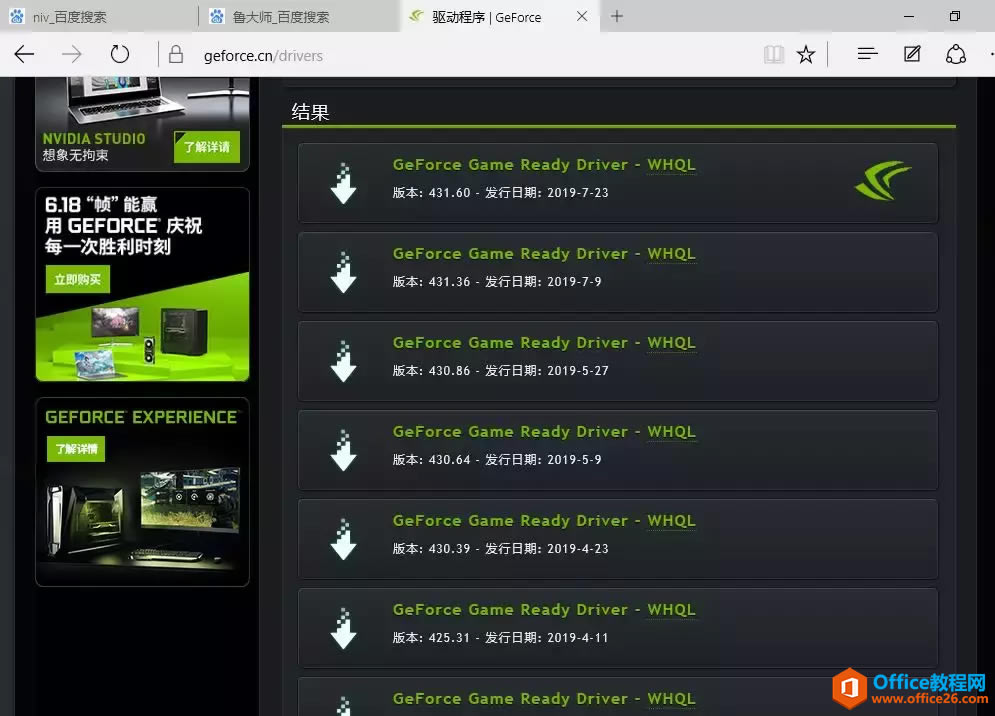
Task: Open NVIDIA Studio laptop banner image
Action: pos(142,124)
